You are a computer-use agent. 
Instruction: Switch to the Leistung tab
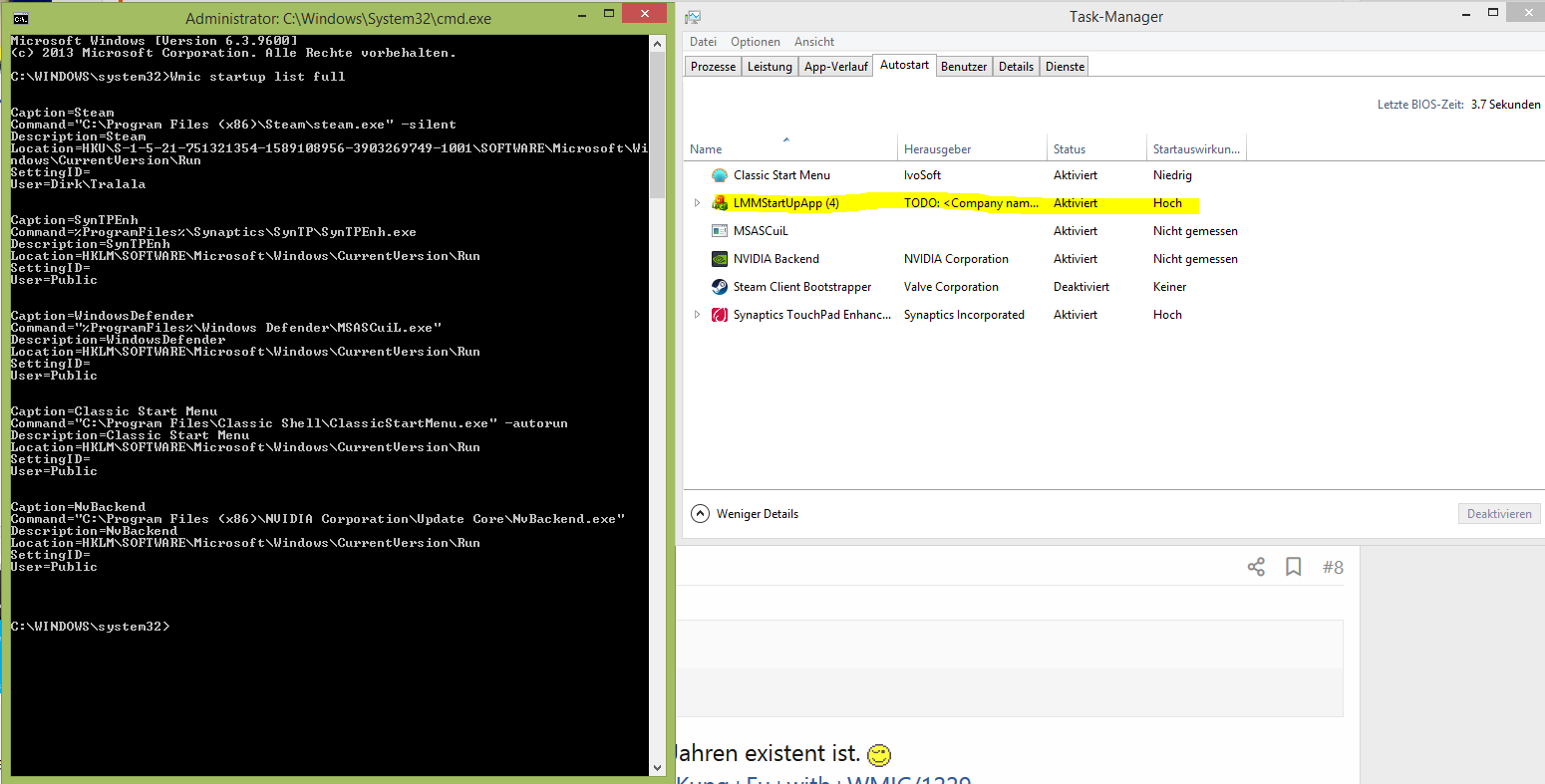coord(770,67)
